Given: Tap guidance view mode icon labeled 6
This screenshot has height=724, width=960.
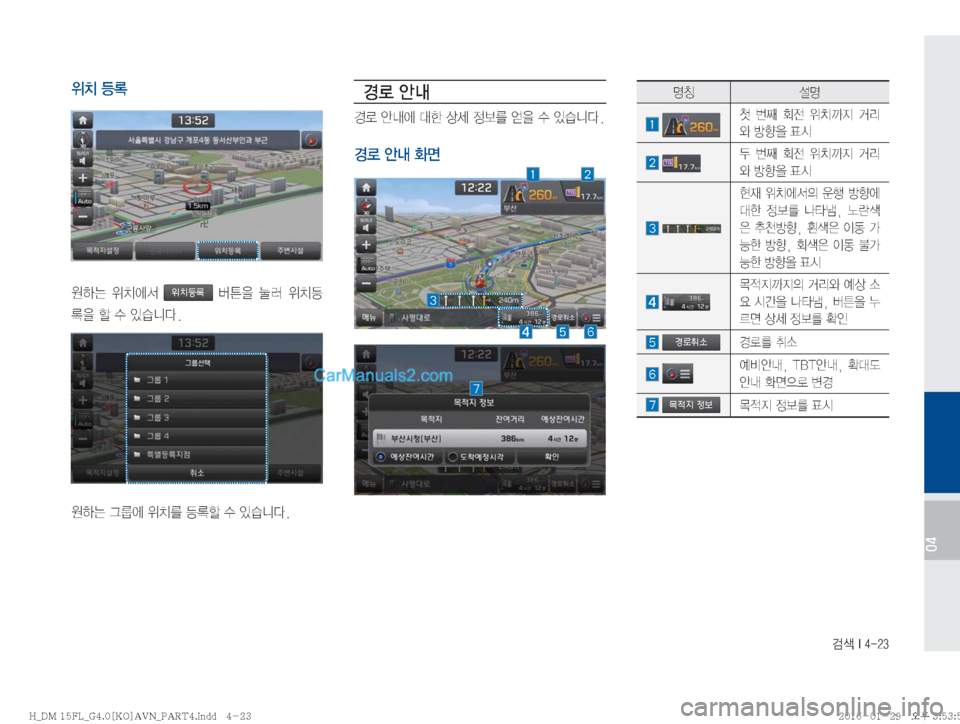Looking at the screenshot, I should tap(591, 318).
